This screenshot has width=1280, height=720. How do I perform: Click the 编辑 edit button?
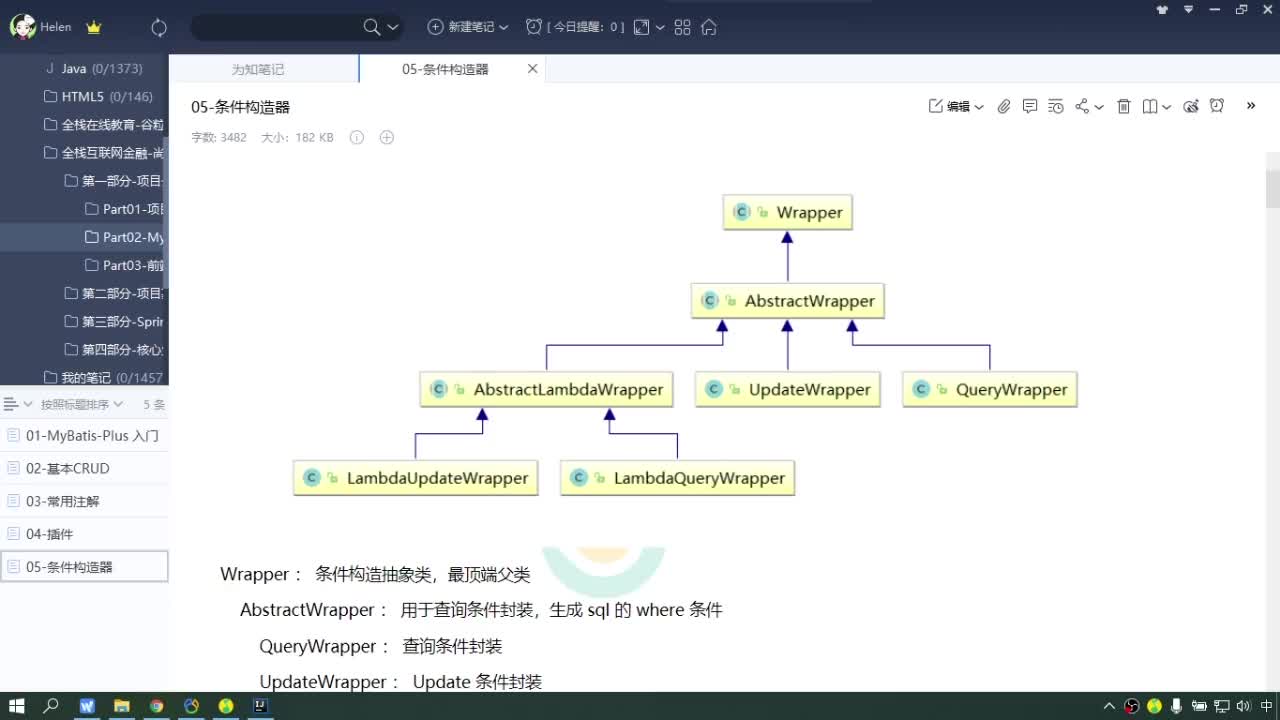pos(950,106)
